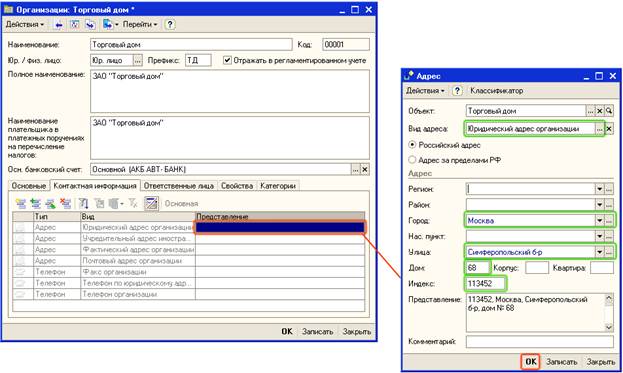Click Записать in the Организации window
Viewport: 623px width, 373px height.
point(317,331)
